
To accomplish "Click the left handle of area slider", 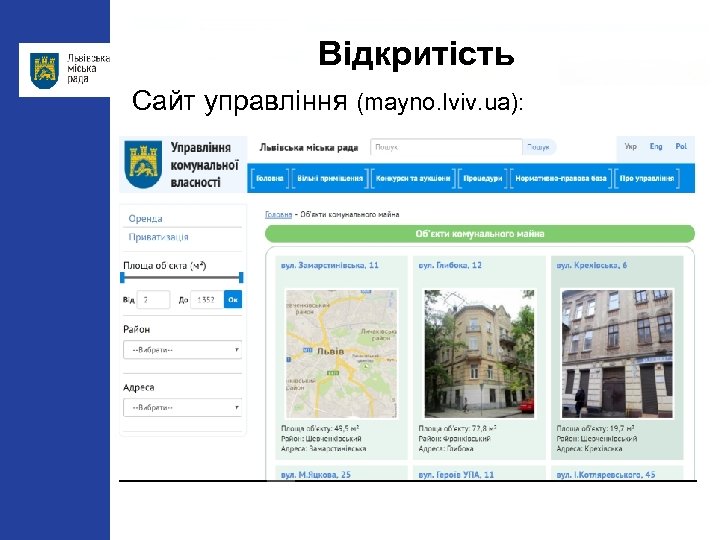I will click(x=123, y=277).
